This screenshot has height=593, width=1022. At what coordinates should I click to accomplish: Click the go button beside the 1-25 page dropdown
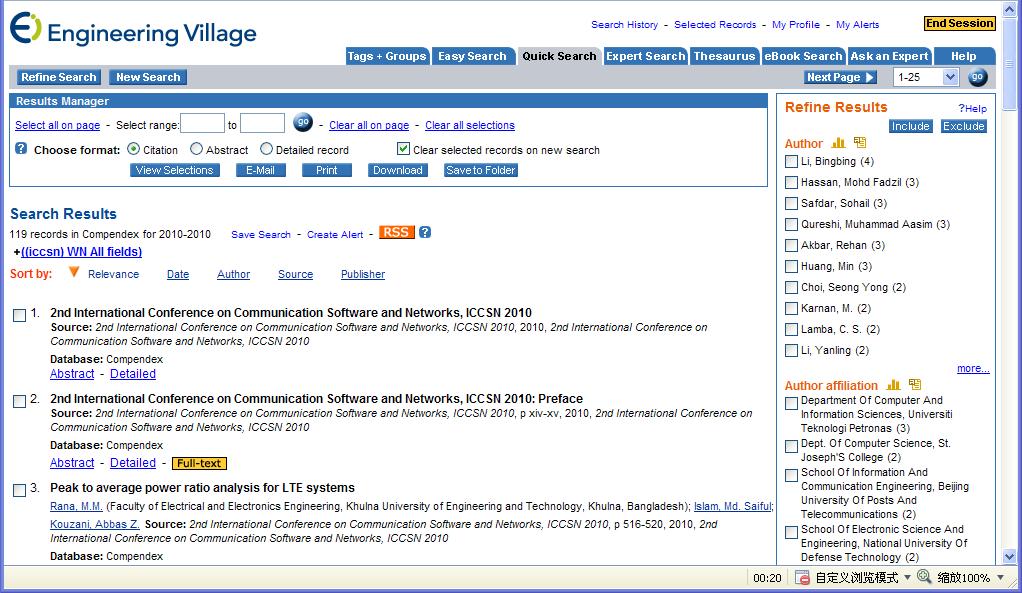coord(977,77)
